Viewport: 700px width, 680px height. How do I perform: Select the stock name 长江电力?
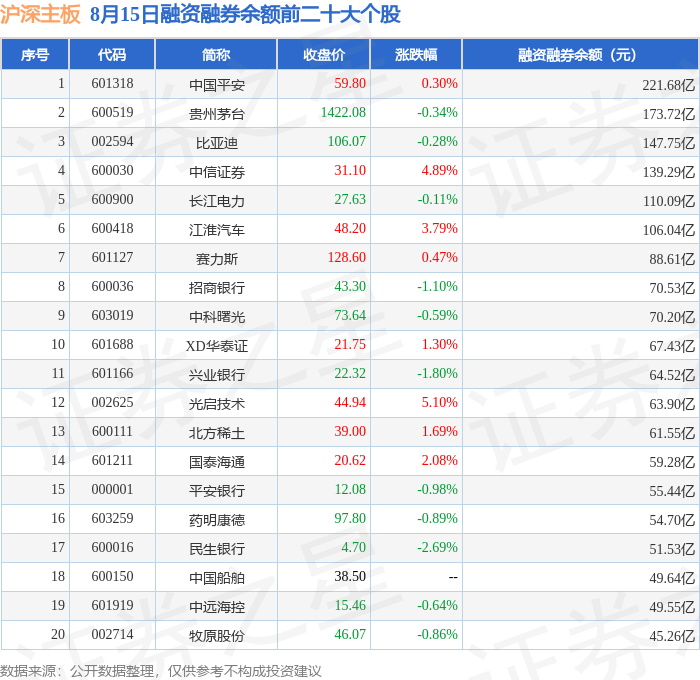click(217, 201)
